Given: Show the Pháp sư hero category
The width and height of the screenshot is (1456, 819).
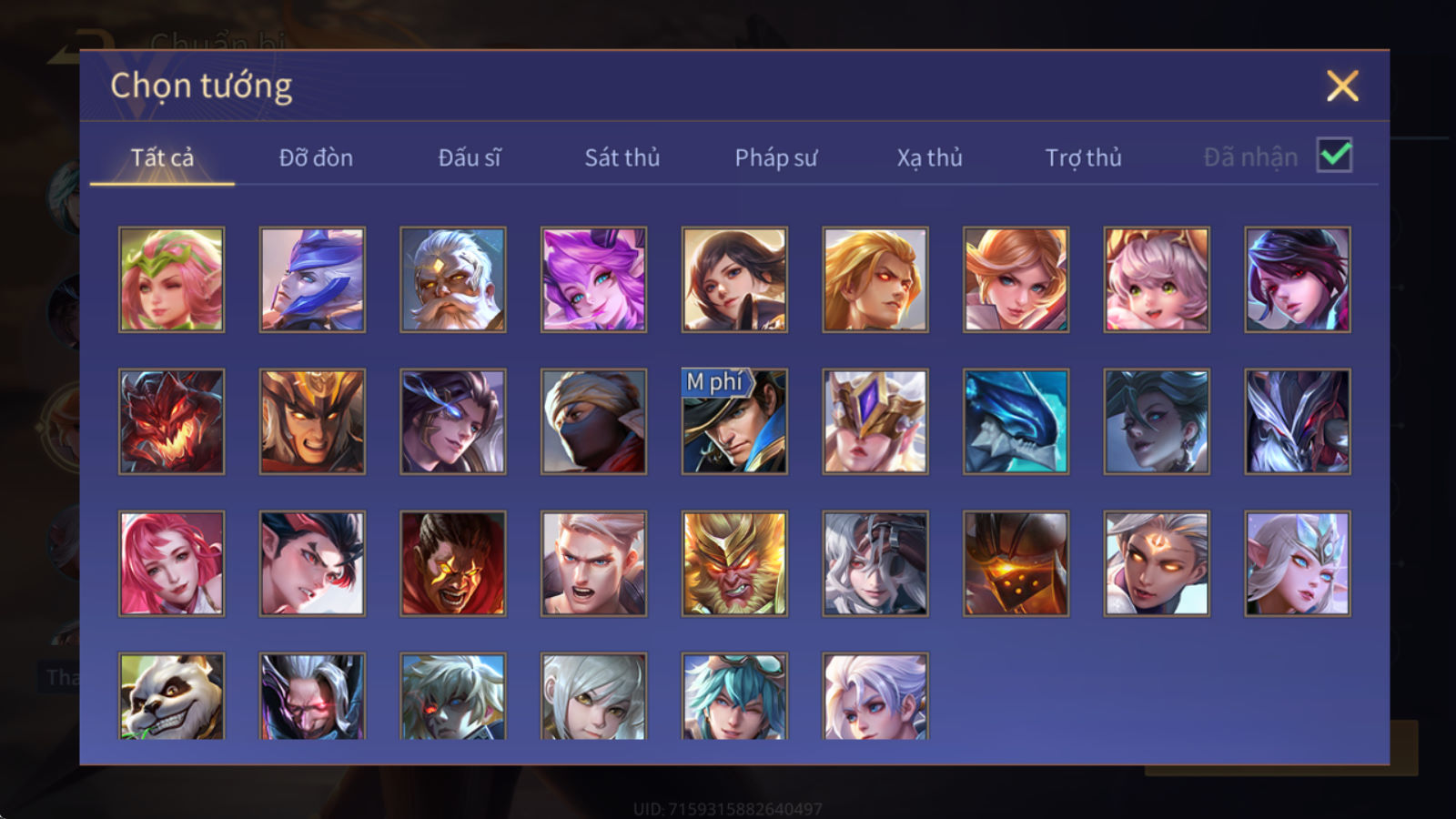Looking at the screenshot, I should [x=775, y=157].
